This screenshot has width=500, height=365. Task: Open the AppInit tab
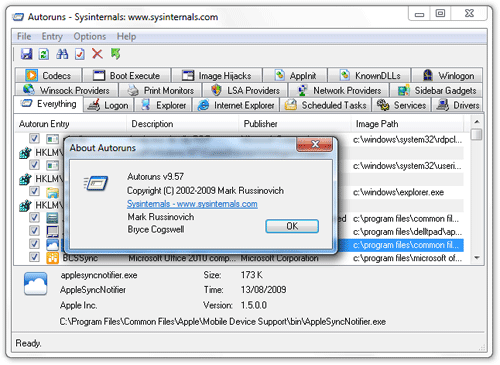click(x=295, y=75)
